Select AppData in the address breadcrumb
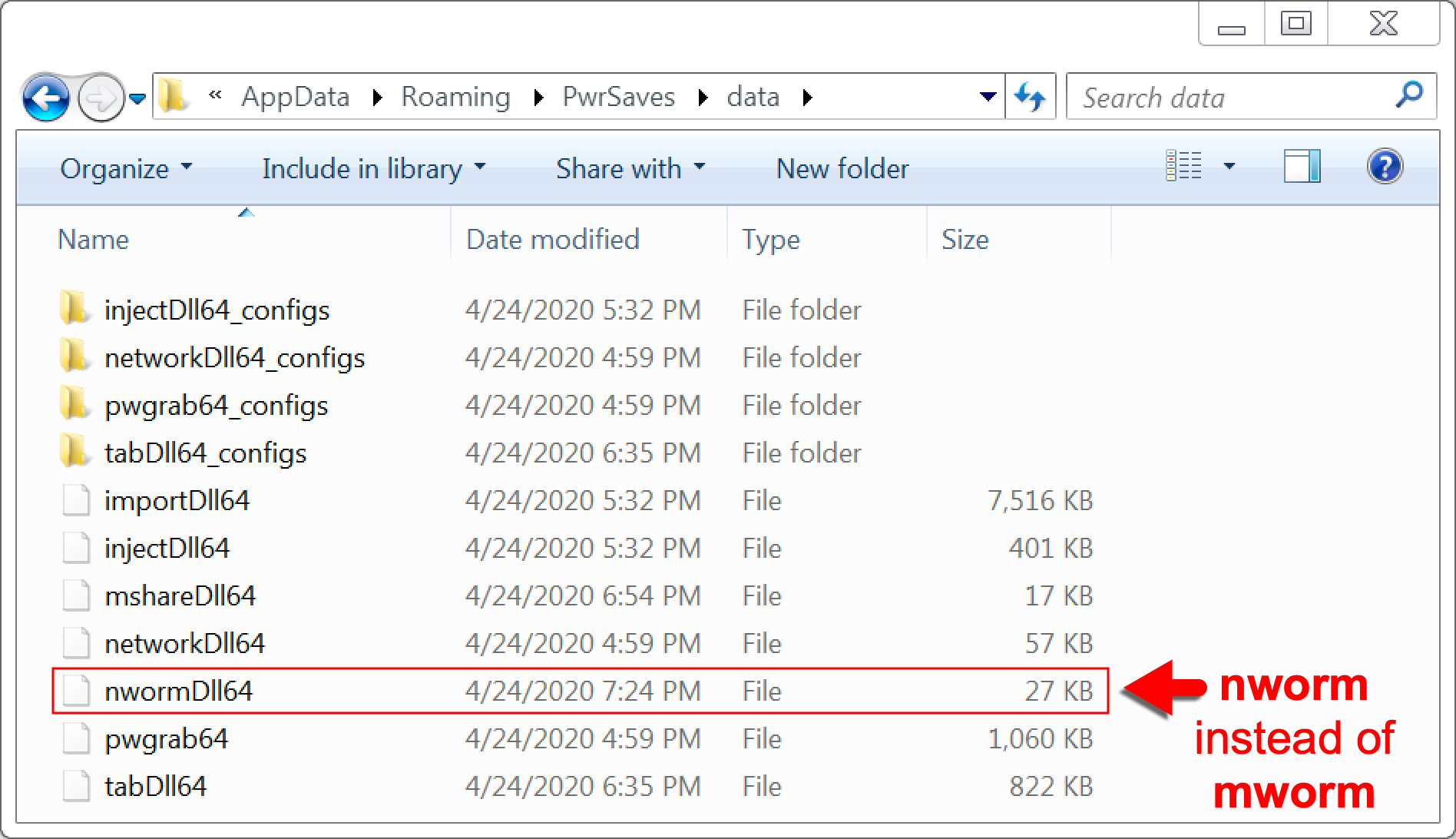The width and height of the screenshot is (1456, 839). pyautogui.click(x=296, y=97)
